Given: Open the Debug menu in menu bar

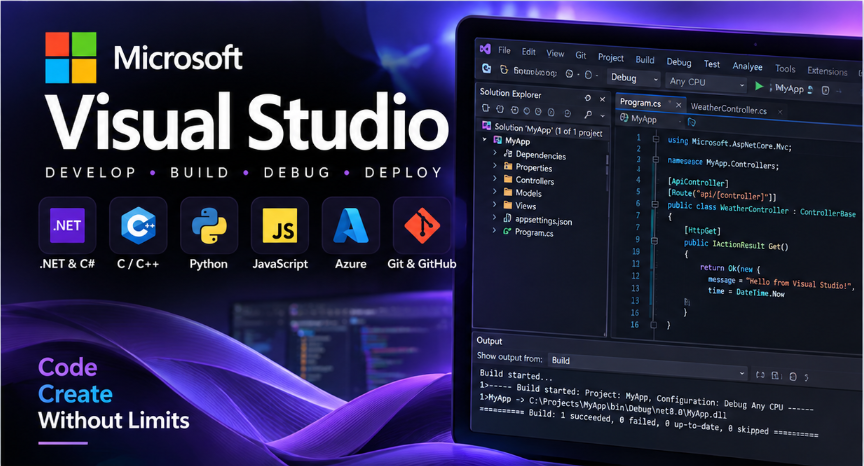Looking at the screenshot, I should tap(679, 62).
